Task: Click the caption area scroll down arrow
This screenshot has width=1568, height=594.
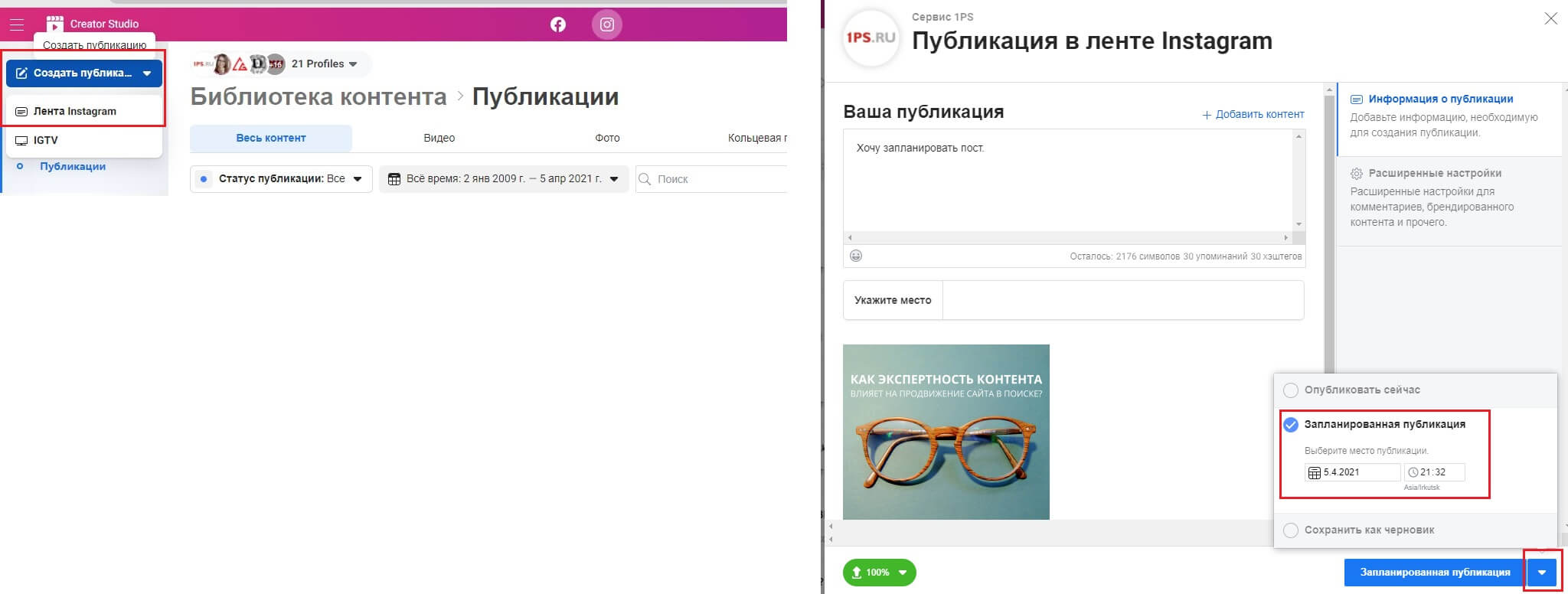Action: 1298,224
